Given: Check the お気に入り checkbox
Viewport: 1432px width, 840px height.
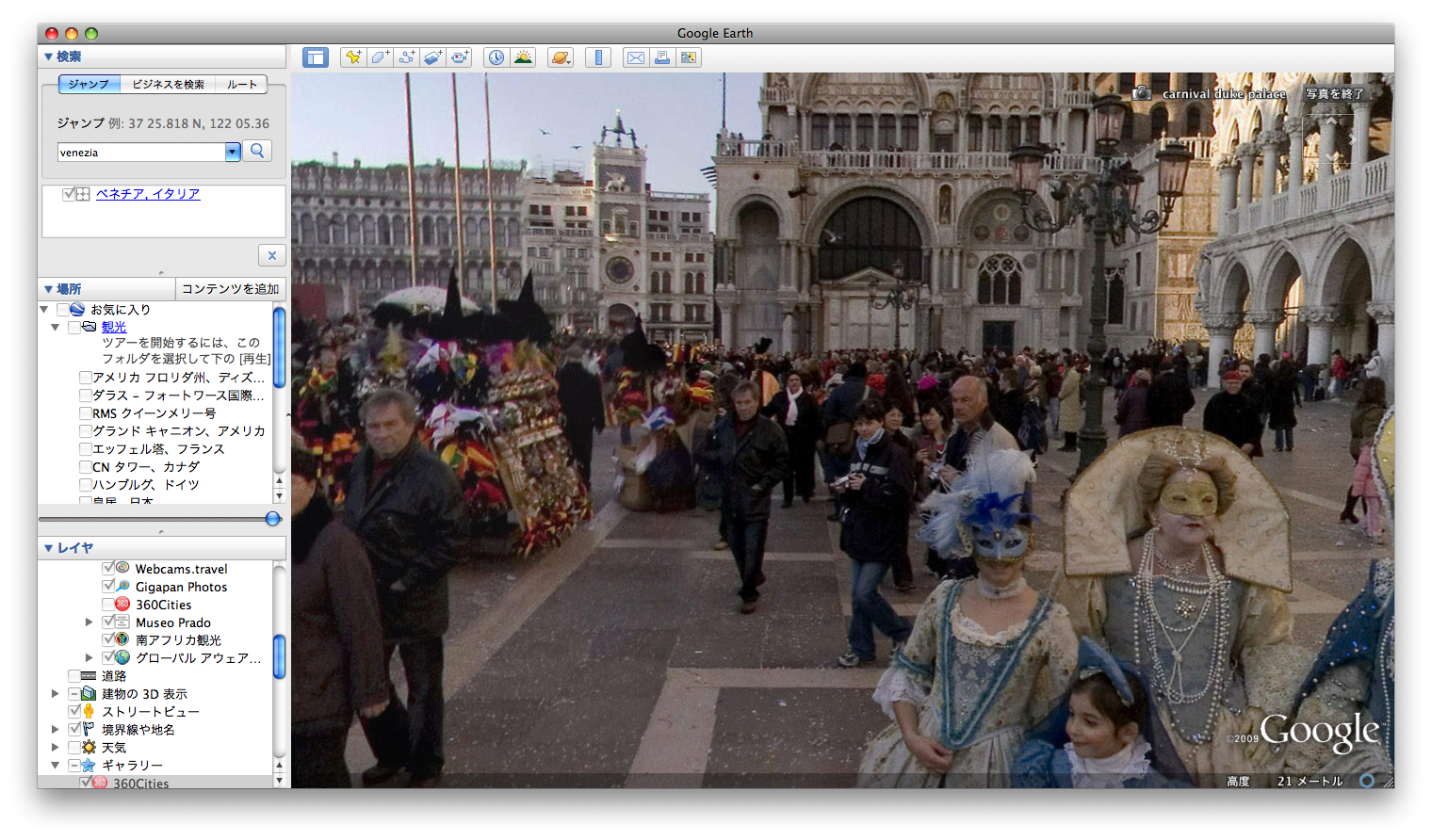Looking at the screenshot, I should point(63,310).
